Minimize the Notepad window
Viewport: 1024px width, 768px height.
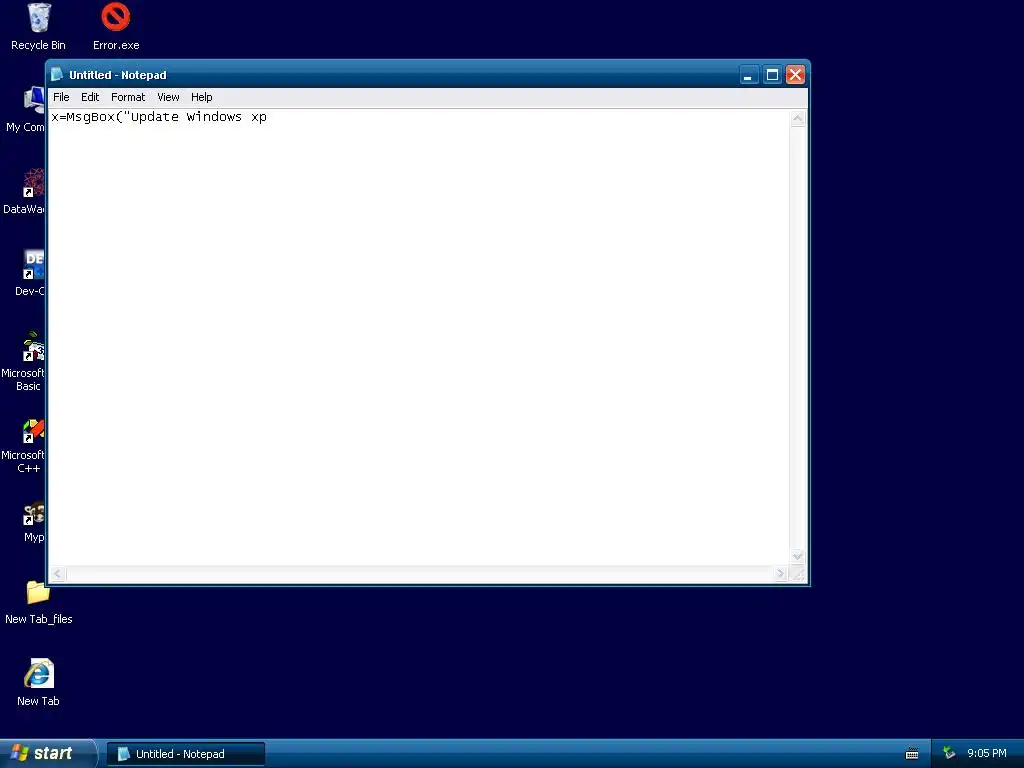point(748,75)
